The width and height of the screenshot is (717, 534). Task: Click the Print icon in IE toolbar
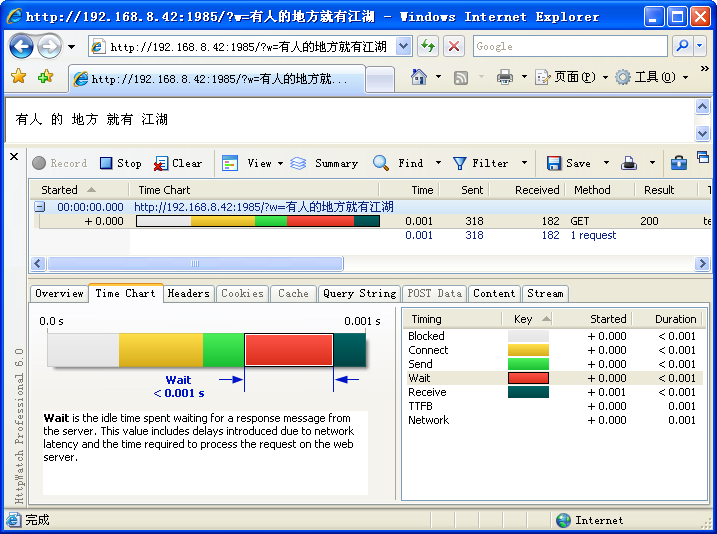click(x=505, y=77)
